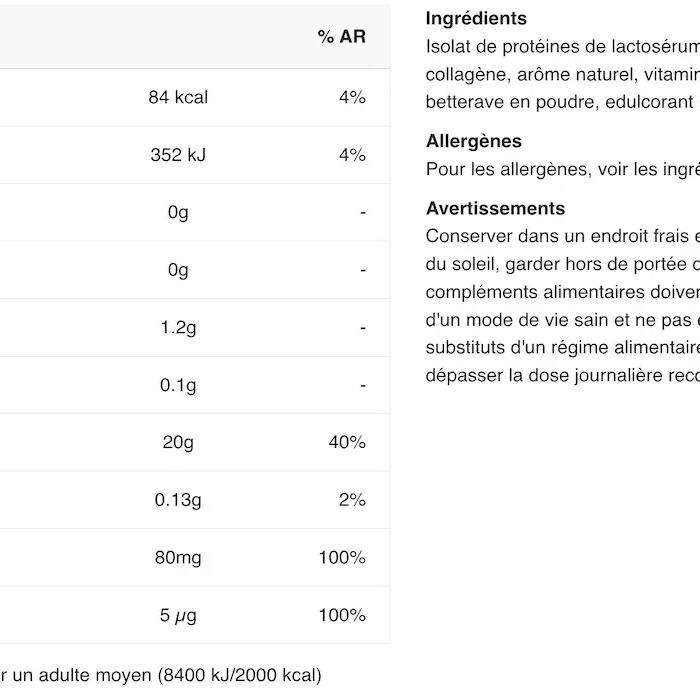The height and width of the screenshot is (700, 700).
Task: Click the 'Conserver dans un endroit frais' line
Action: pyautogui.click(x=560, y=236)
